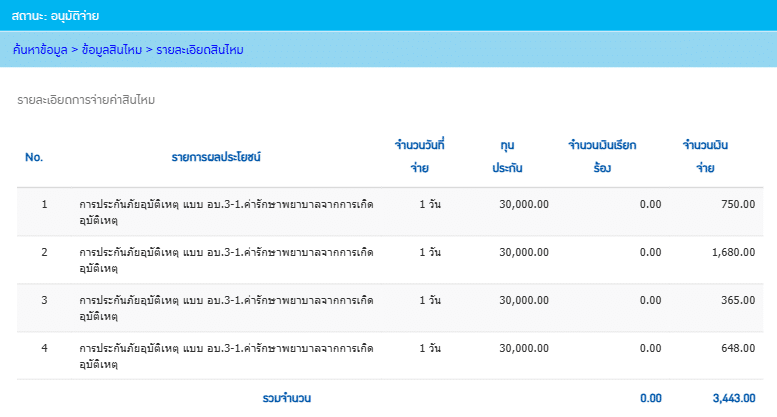Image resolution: width=777 pixels, height=417 pixels.
Task: Click the 30,000.00 sum insured in row 3
Action: click(x=524, y=300)
